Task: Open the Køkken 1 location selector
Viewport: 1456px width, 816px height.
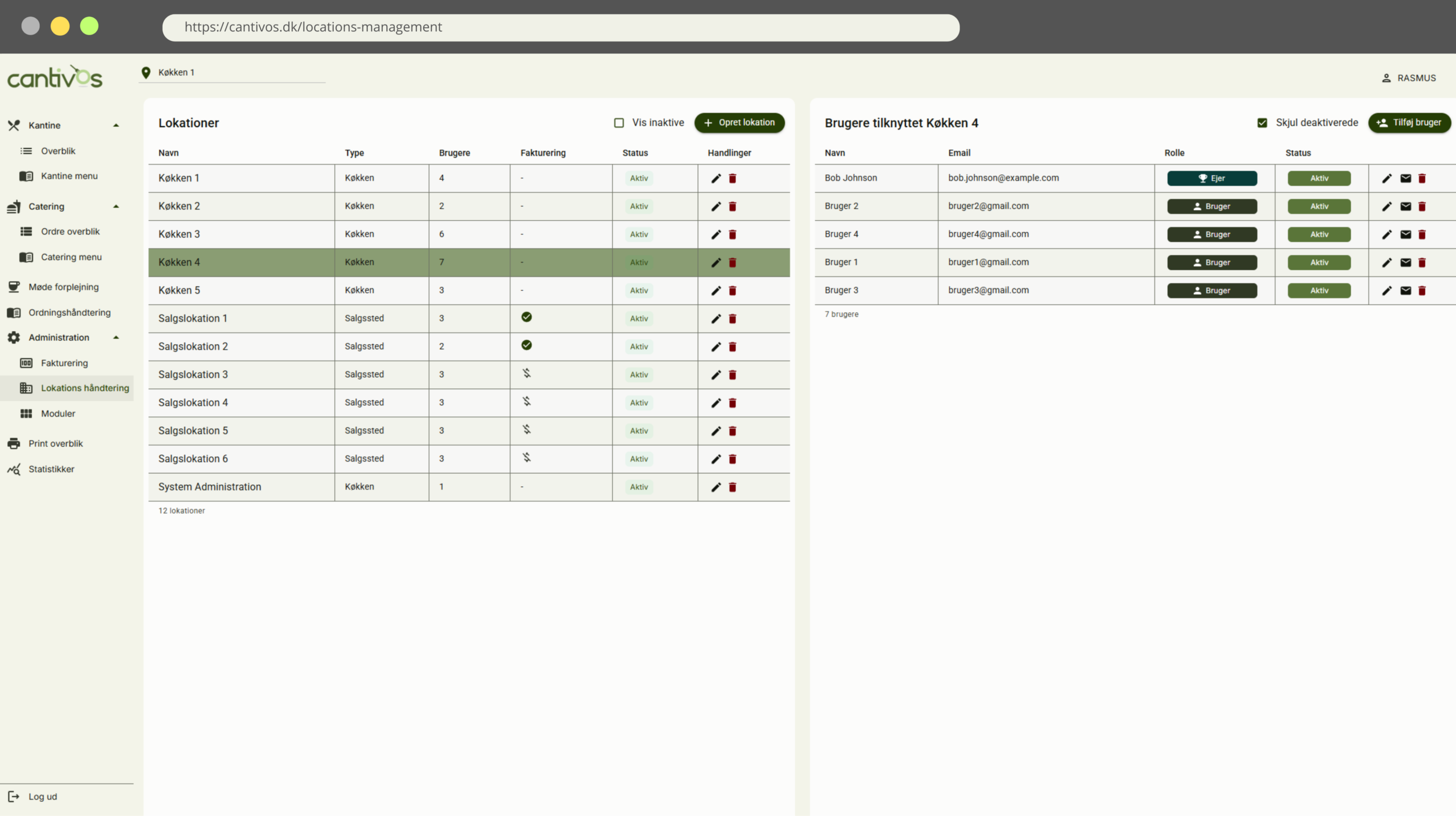Action: pos(232,73)
